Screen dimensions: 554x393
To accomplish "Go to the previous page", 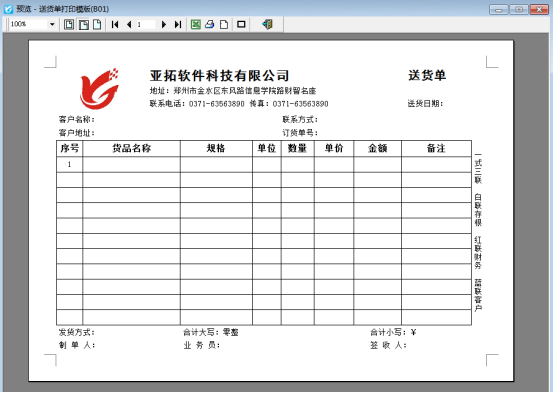I will (129, 24).
